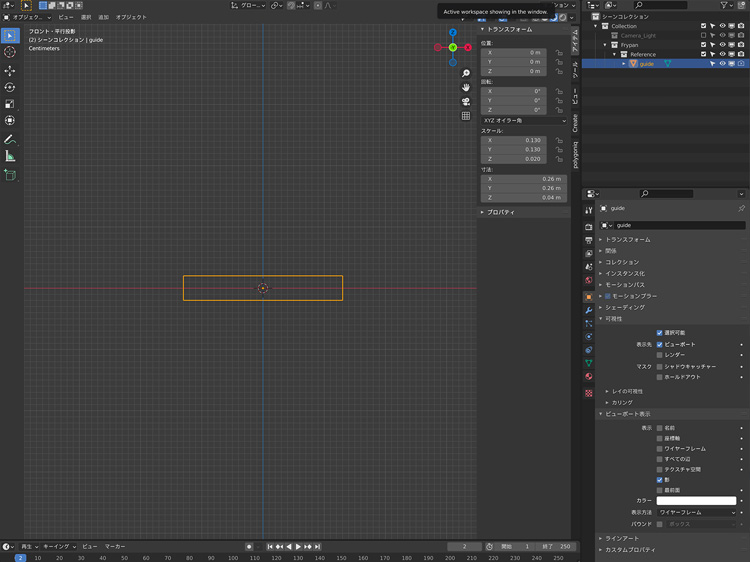Open the Modifier wrench properties tab
Image resolution: width=750 pixels, height=562 pixels.
pyautogui.click(x=589, y=311)
